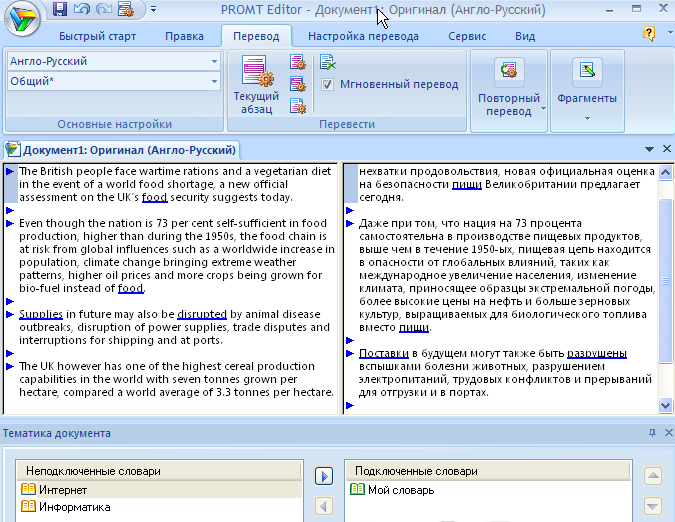Image resolution: width=675 pixels, height=522 pixels.
Task: Click the Неподключенные словари column header
Action: (159, 471)
